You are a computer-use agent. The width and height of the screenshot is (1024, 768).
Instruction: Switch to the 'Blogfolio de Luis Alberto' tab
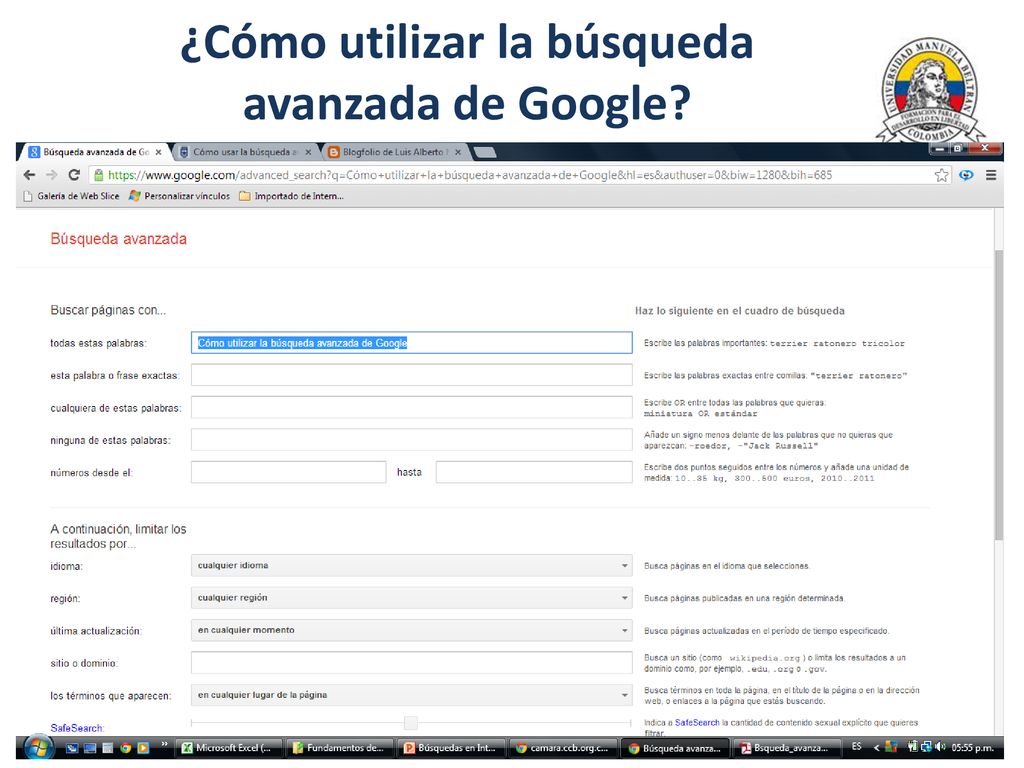click(394, 152)
